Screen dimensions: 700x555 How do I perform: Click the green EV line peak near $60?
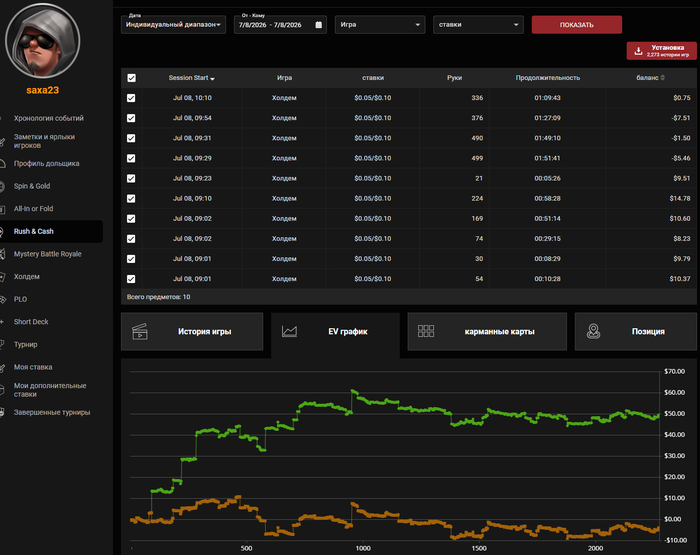[353, 391]
